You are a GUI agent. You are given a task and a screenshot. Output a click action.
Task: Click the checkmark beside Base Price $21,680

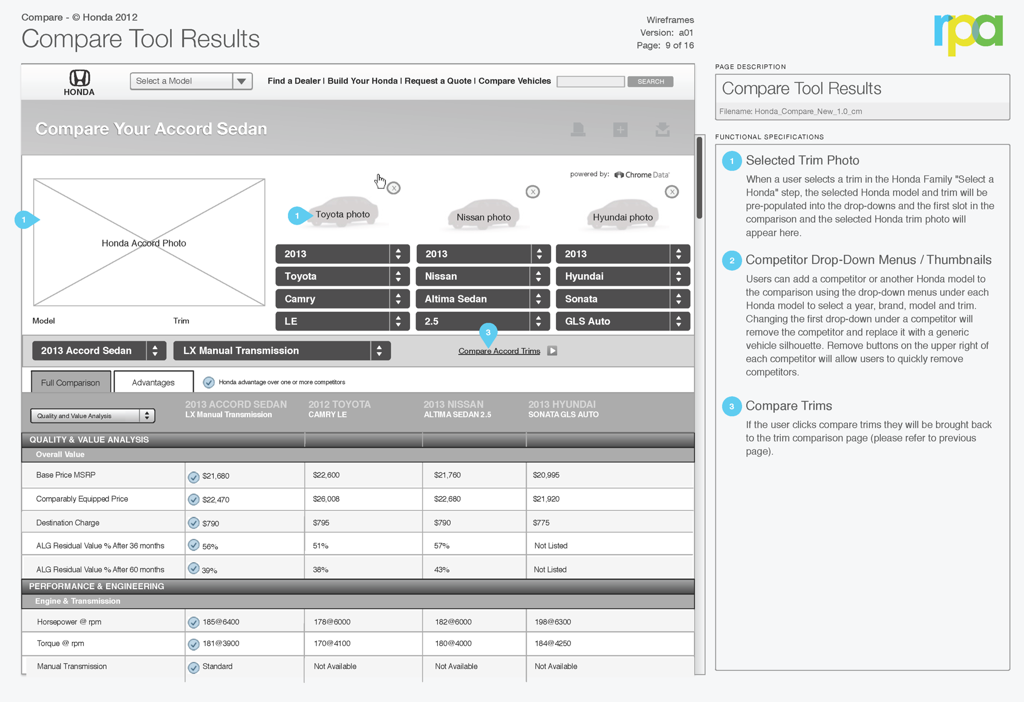194,477
